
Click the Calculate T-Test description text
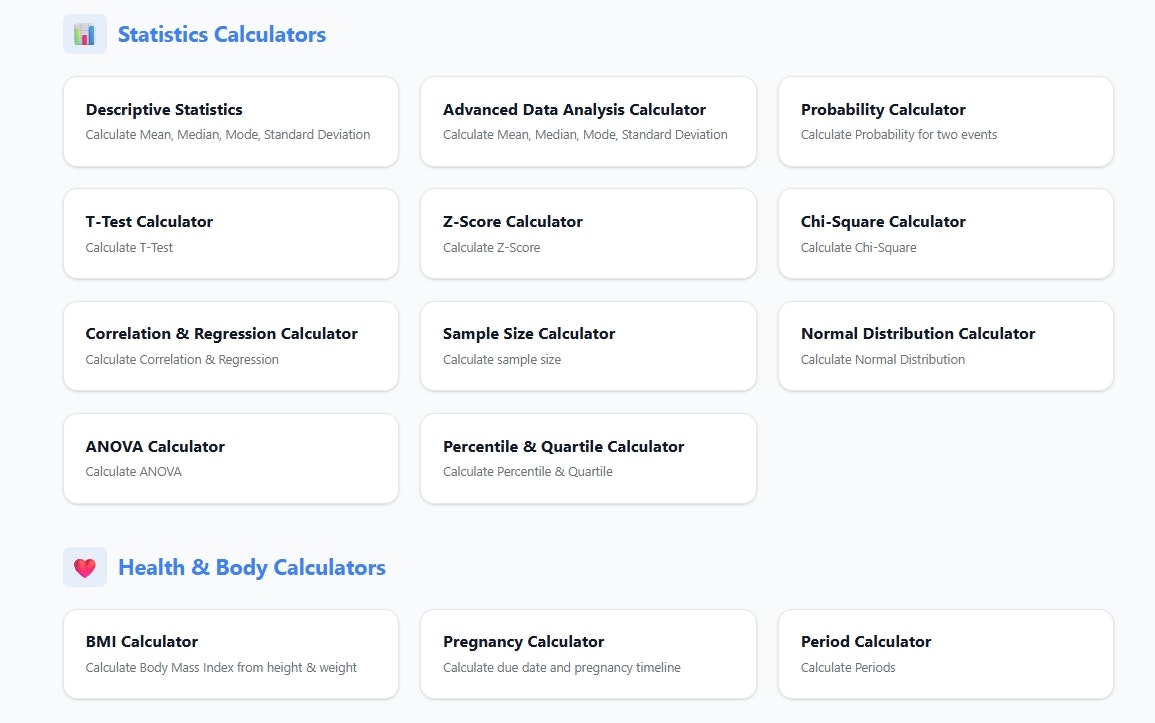tap(131, 246)
